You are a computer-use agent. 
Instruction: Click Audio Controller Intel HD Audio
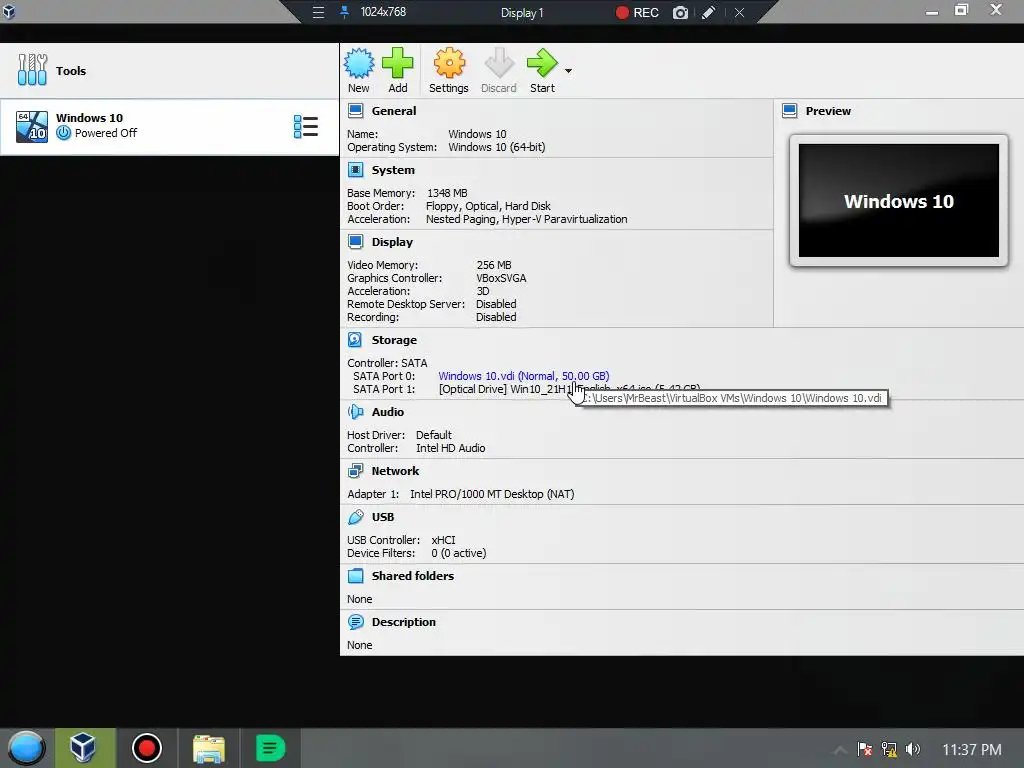pyautogui.click(x=451, y=448)
